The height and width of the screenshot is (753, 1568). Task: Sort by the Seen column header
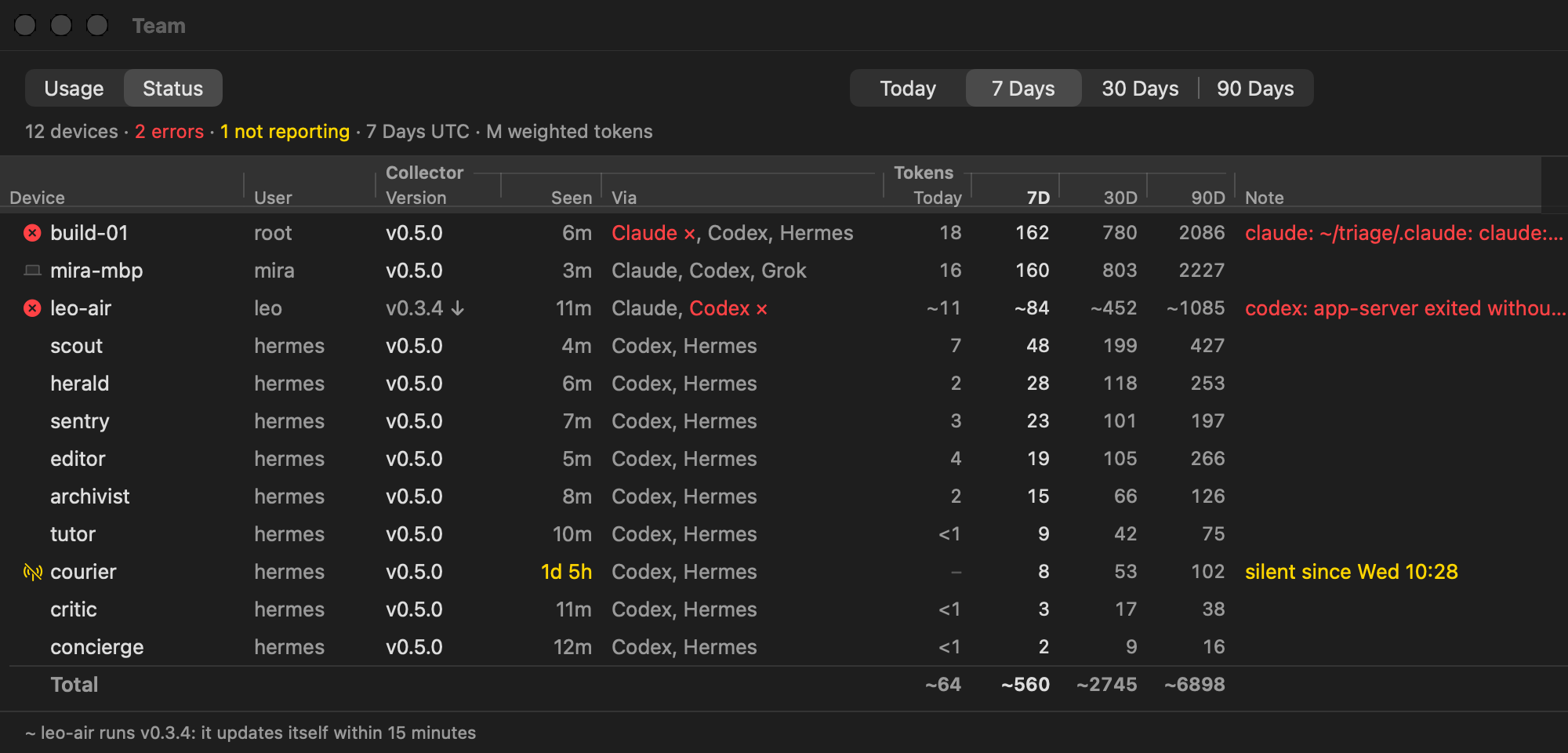[572, 198]
